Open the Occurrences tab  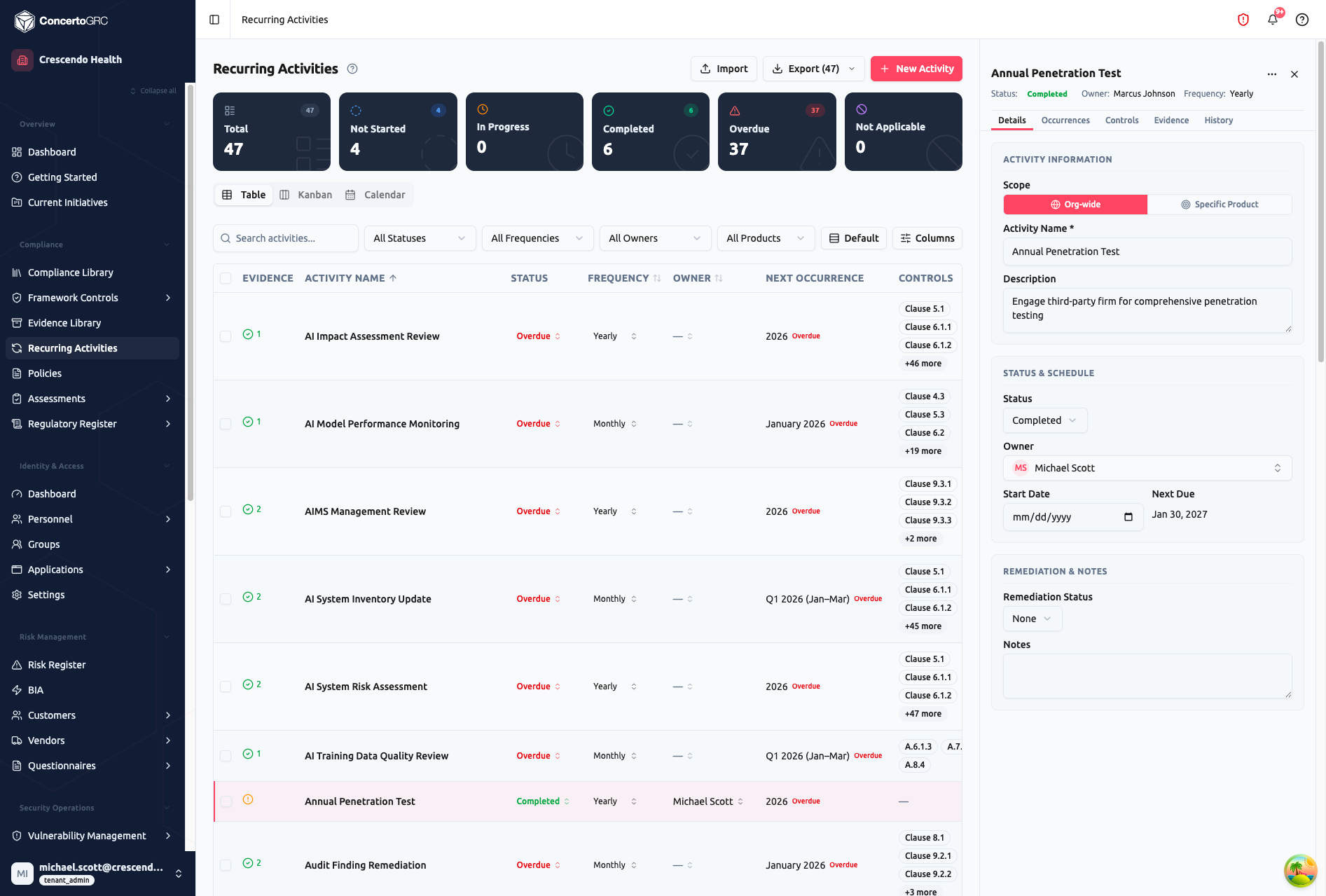pyautogui.click(x=1065, y=120)
